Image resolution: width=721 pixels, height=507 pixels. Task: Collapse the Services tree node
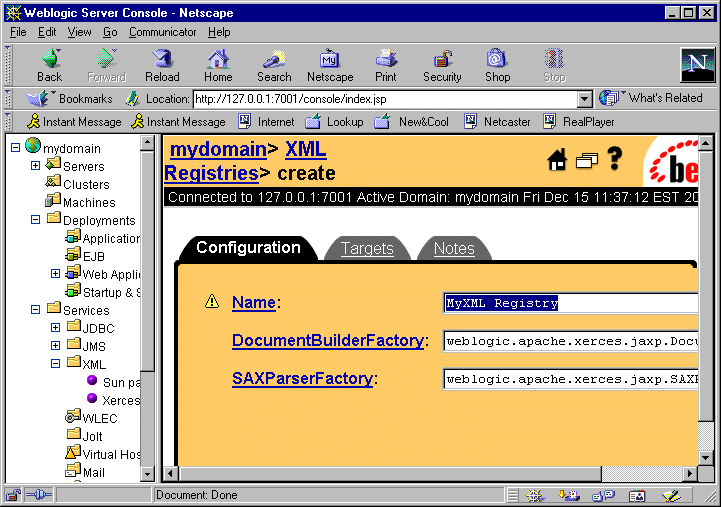[x=35, y=309]
